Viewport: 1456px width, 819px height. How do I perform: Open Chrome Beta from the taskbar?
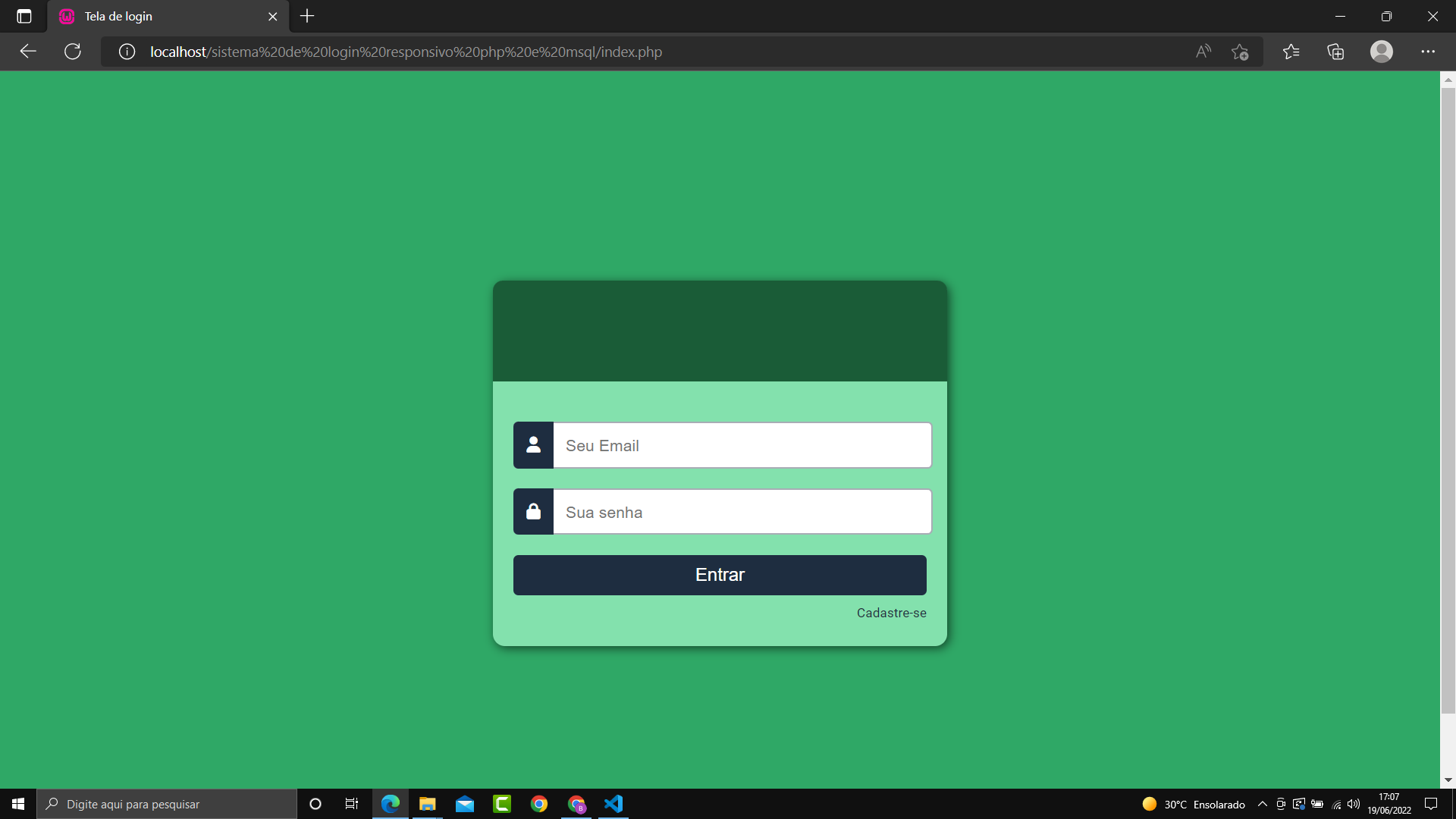[x=576, y=804]
